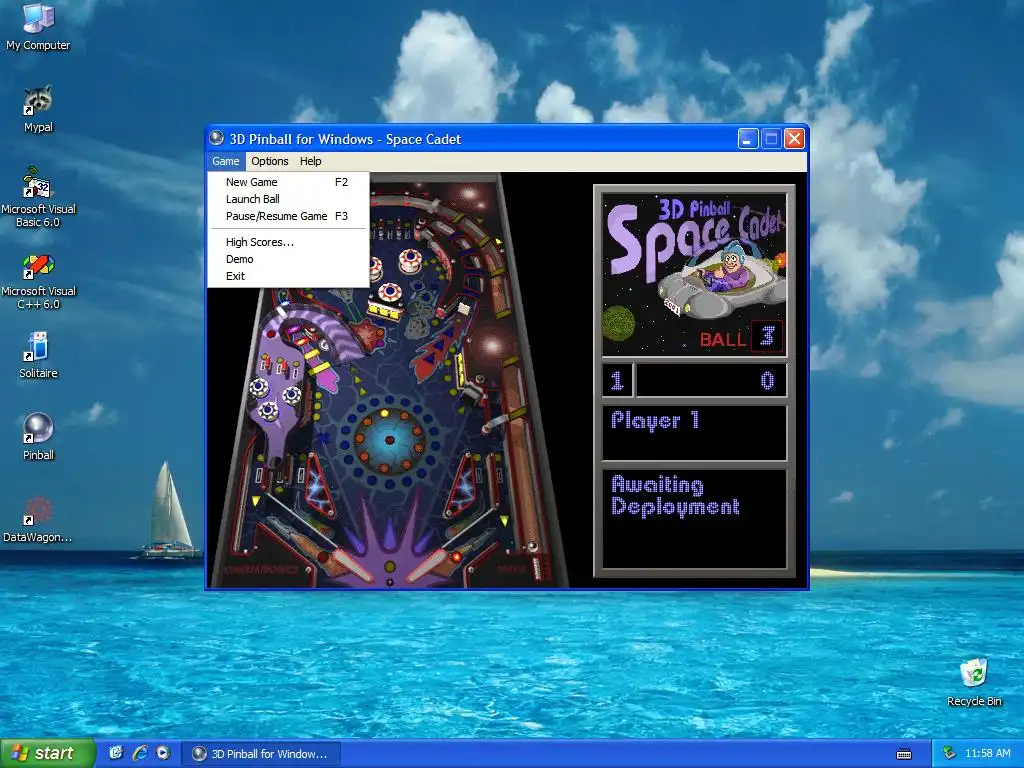Launch Internet Explorer from quick launch
The height and width of the screenshot is (768, 1024).
pyautogui.click(x=140, y=753)
